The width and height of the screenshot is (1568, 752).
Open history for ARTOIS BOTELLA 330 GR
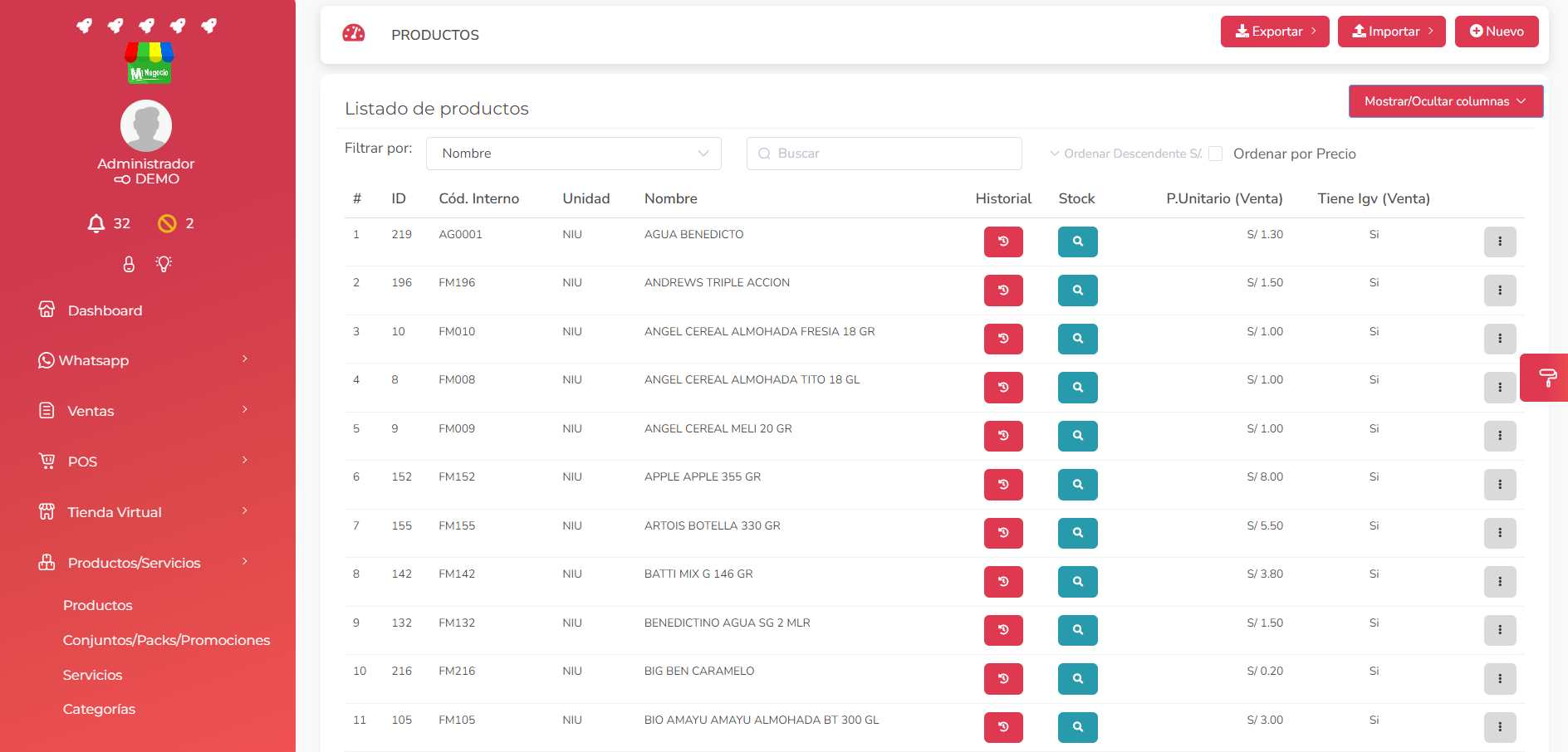click(x=1003, y=533)
